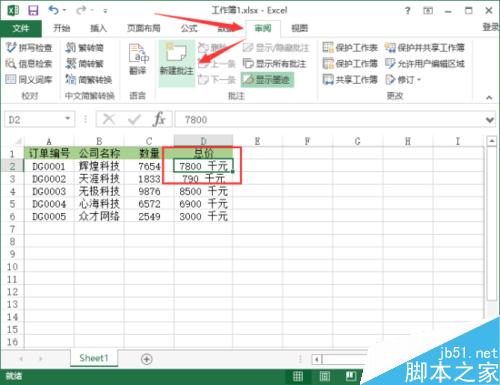Viewport: 500px width, 385px height.
Task: Select the 审阅 ribbon tab
Action: point(263,28)
